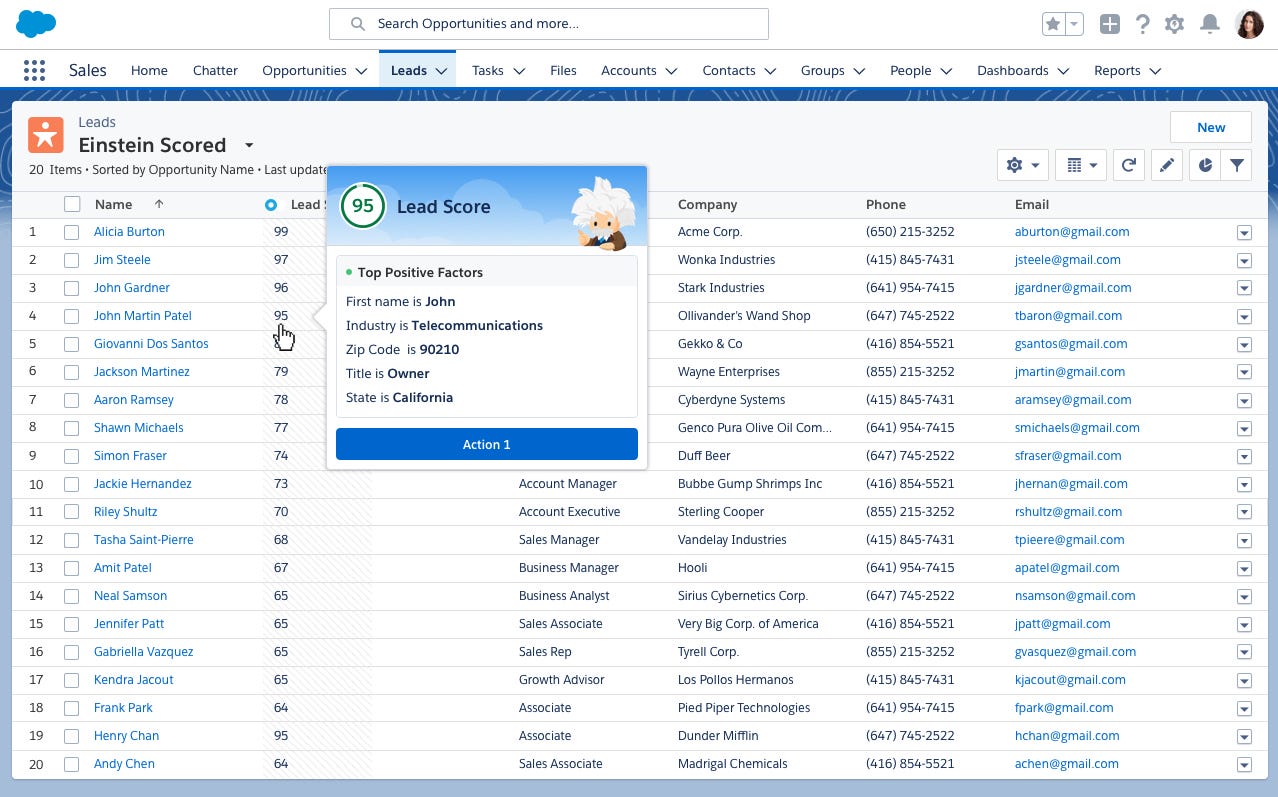Select the Jim Steele row checkbox
Image resolution: width=1278 pixels, height=797 pixels.
tap(71, 260)
